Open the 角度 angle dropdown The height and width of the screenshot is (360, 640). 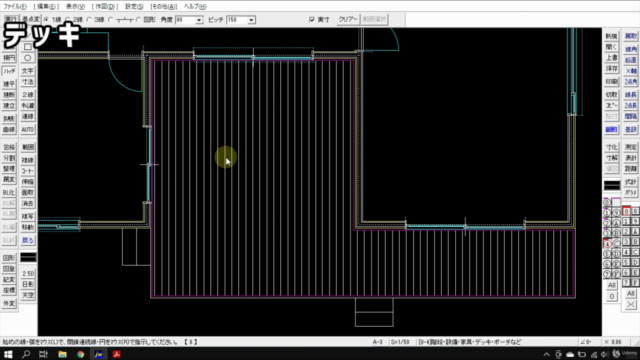click(x=199, y=20)
